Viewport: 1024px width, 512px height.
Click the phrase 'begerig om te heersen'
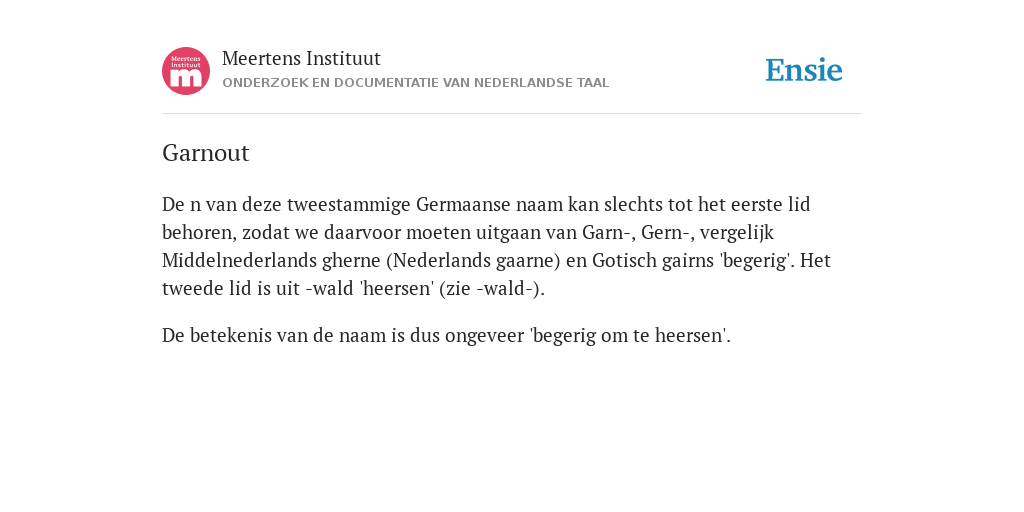click(x=630, y=336)
